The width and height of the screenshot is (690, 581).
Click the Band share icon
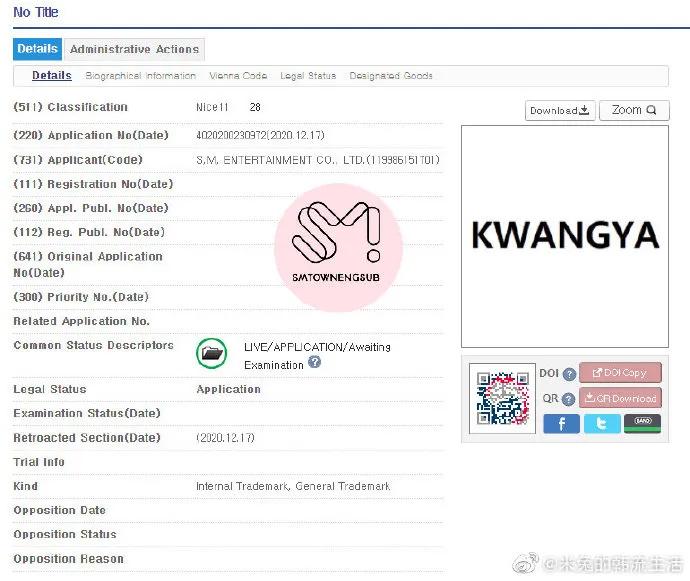point(642,423)
